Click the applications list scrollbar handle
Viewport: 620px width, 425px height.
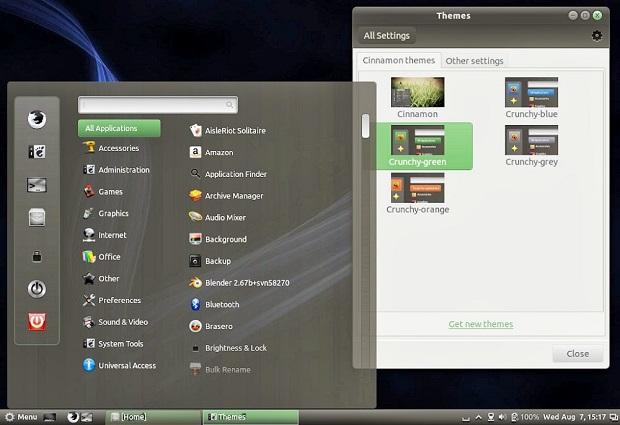tap(365, 126)
